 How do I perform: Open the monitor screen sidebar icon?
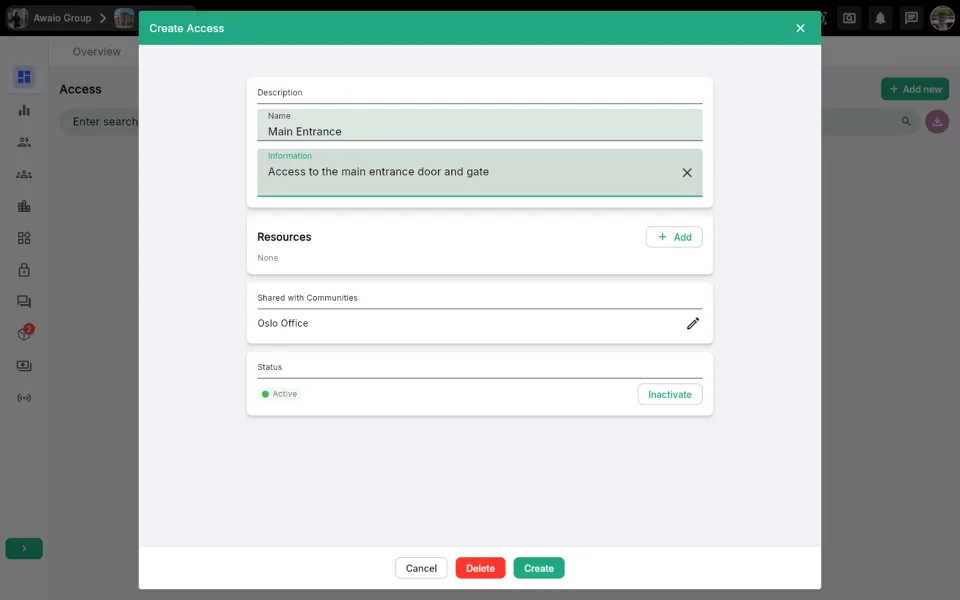tap(24, 366)
